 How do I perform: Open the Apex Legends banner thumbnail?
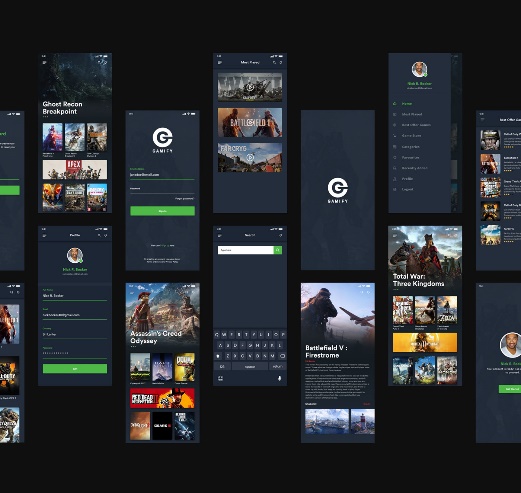(75, 169)
